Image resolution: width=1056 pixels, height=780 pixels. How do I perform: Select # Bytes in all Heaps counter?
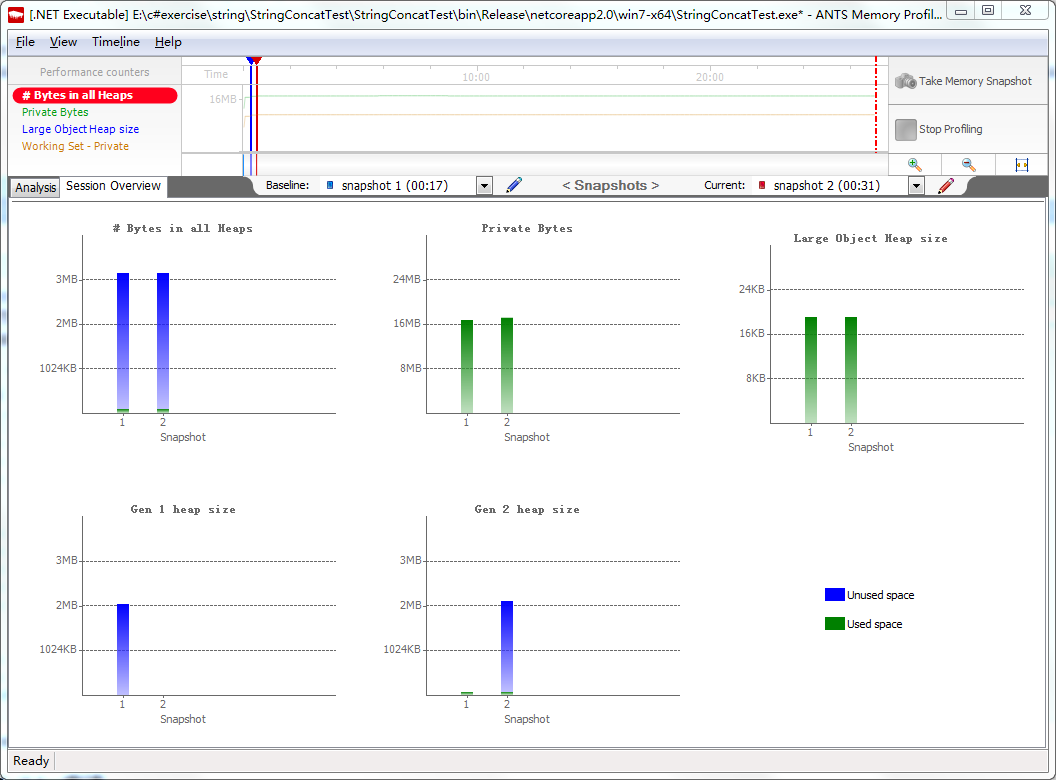point(95,96)
